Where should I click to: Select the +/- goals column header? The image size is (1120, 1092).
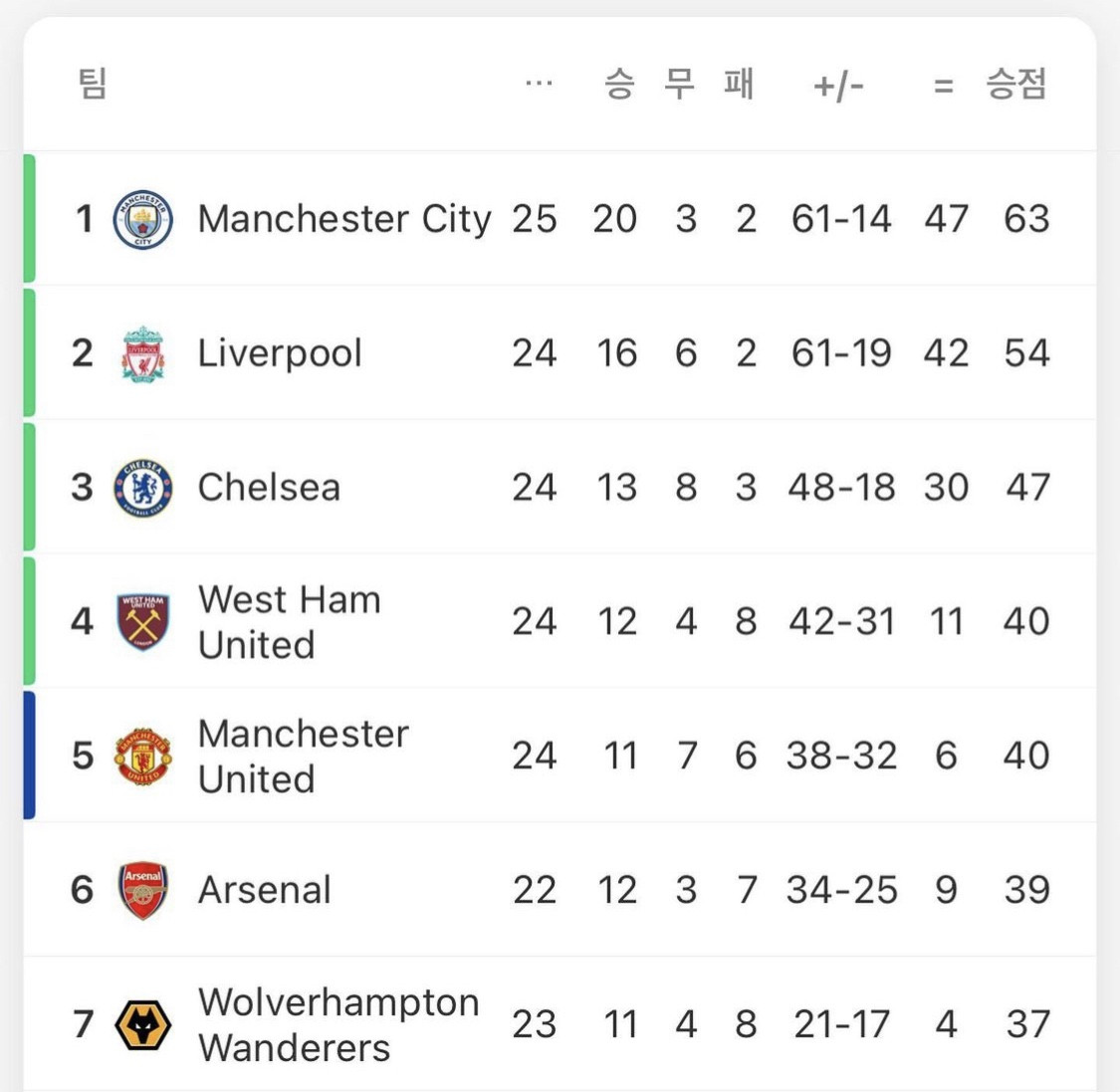click(838, 87)
